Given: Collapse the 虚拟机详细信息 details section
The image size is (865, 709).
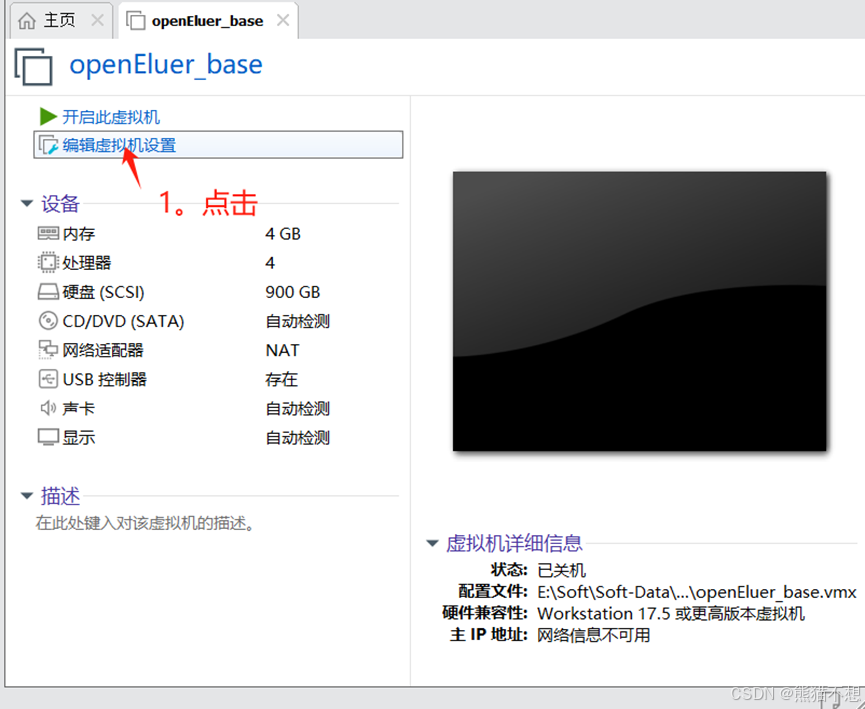Looking at the screenshot, I should tap(432, 543).
